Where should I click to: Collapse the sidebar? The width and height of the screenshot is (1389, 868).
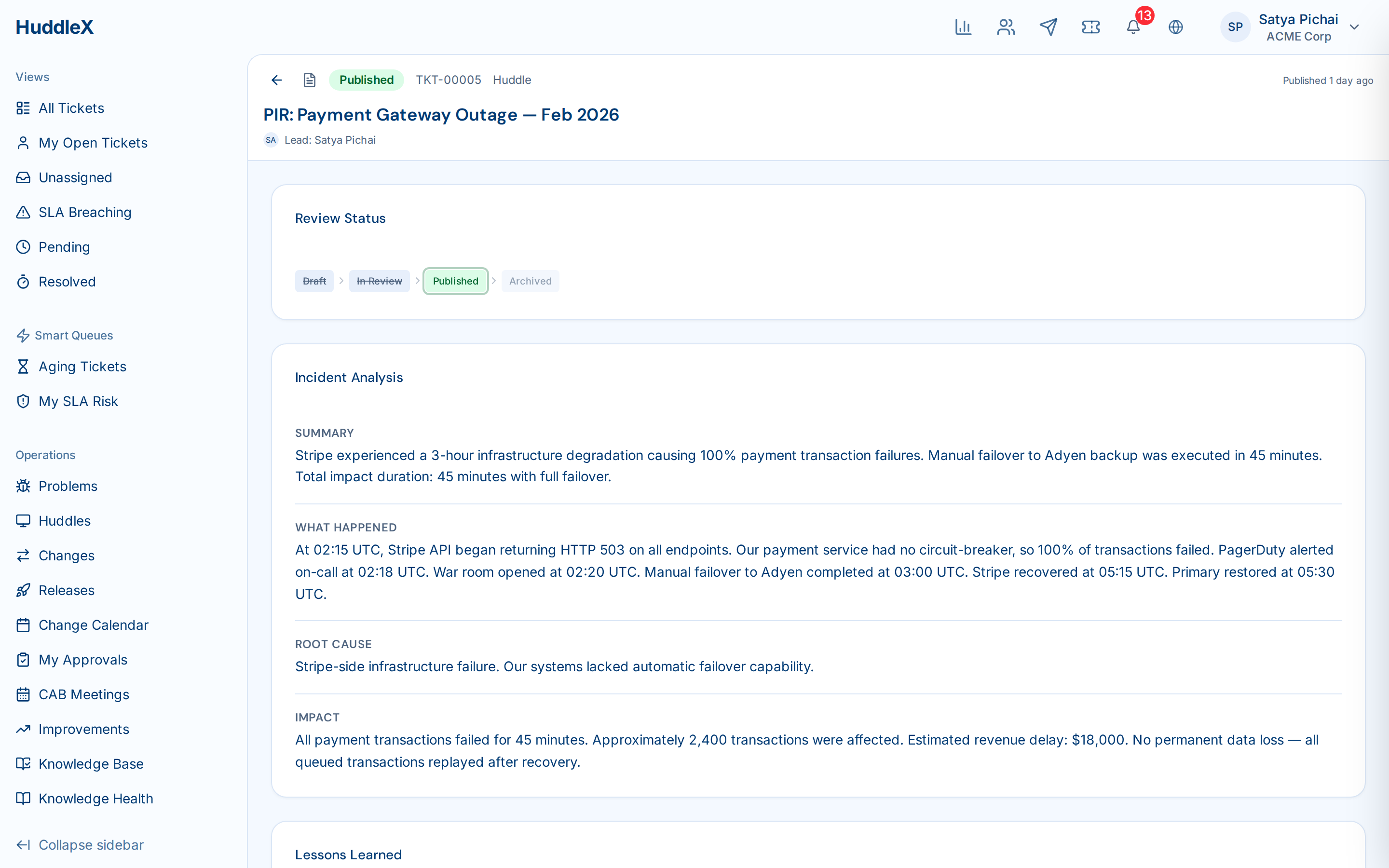click(x=80, y=845)
